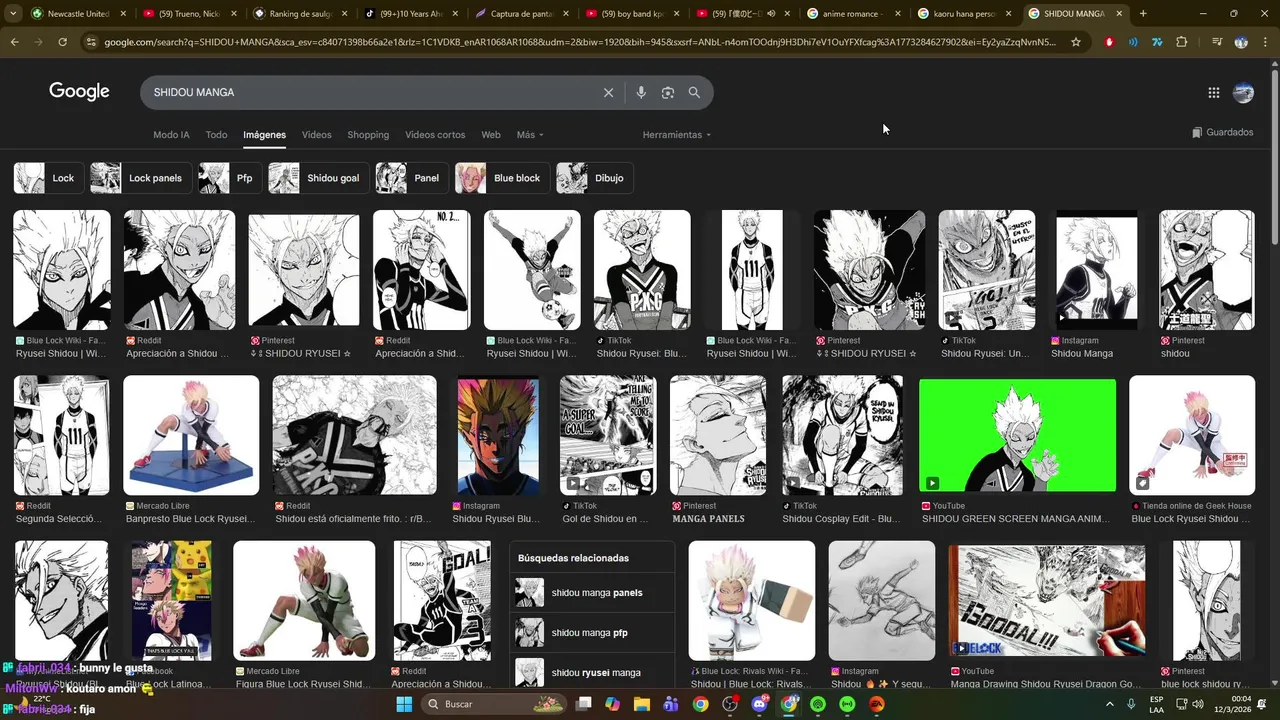Viewport: 1280px width, 720px height.
Task: Open Copilot icon in taskbar
Action: click(x=612, y=704)
